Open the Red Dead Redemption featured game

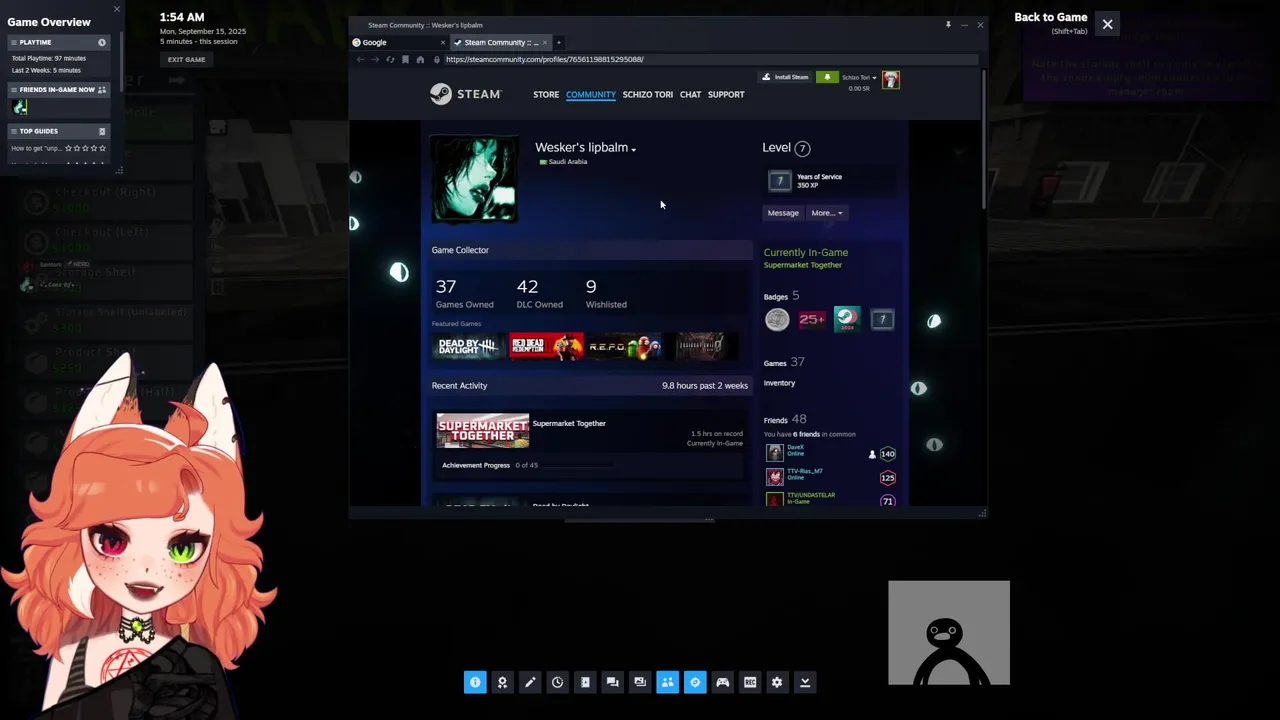[x=546, y=347]
